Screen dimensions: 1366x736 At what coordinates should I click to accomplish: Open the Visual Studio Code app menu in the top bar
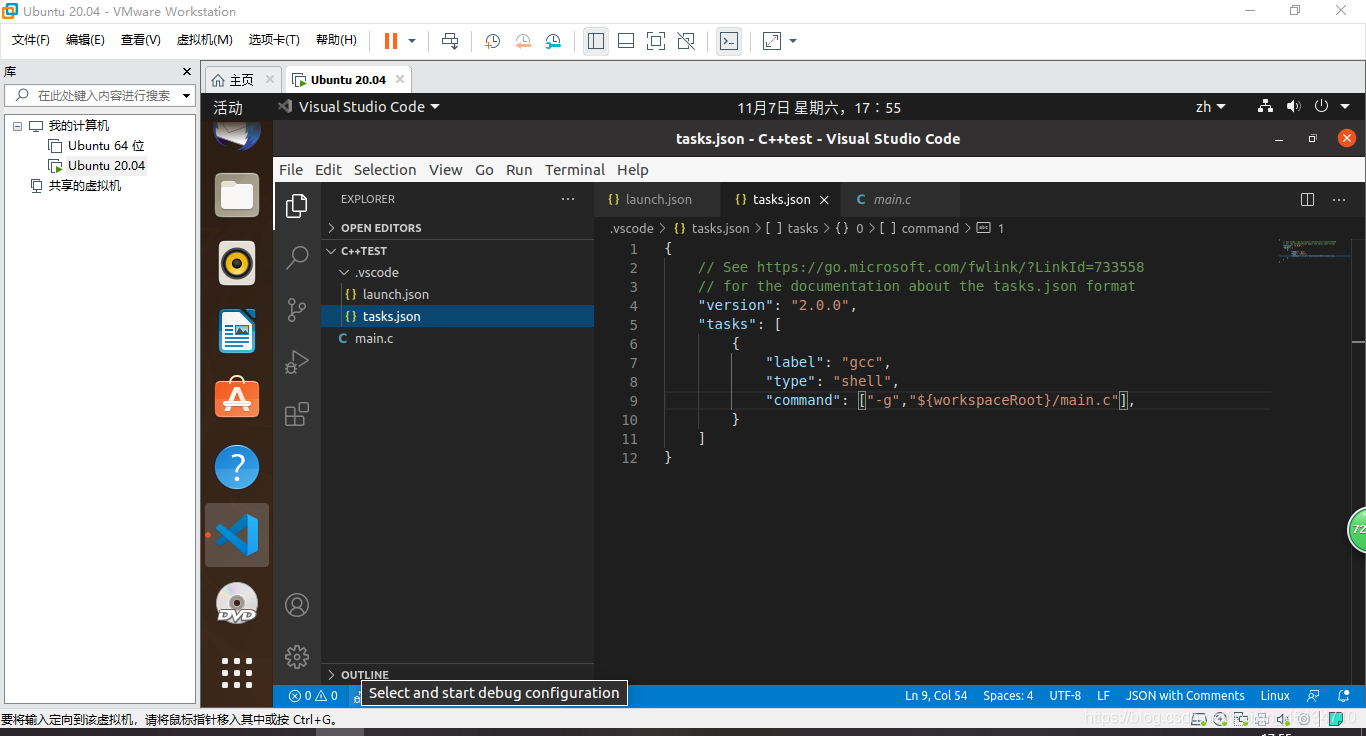pyautogui.click(x=358, y=107)
